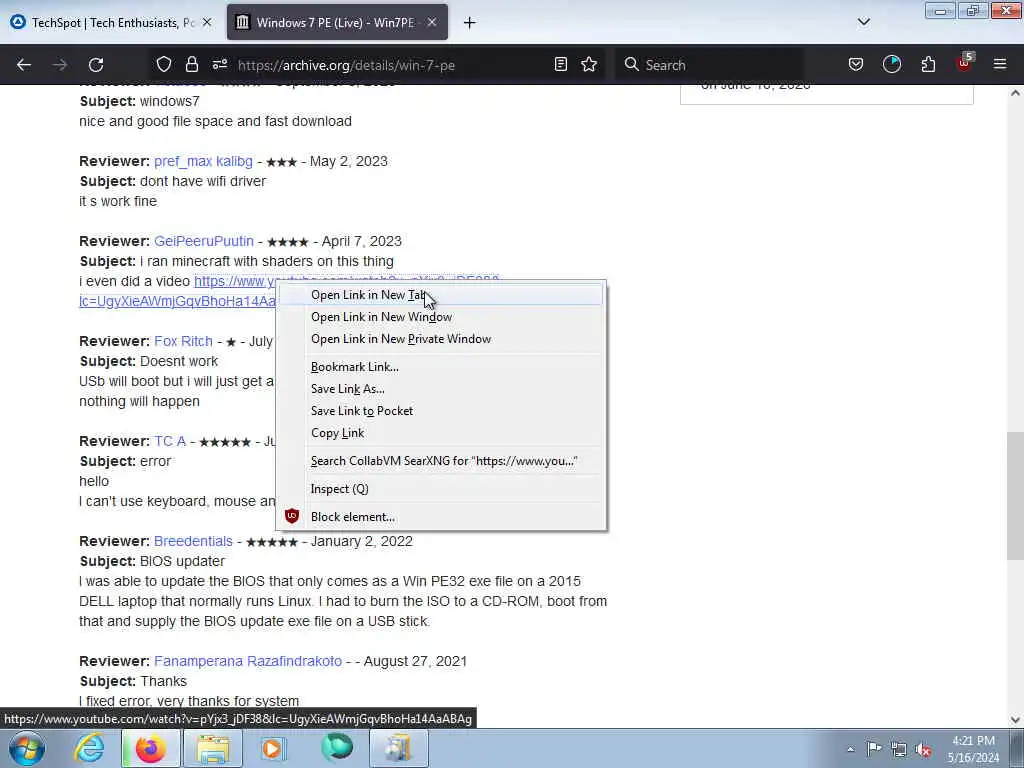Click the Windows Start orb
Screen dimensions: 1024x768
[27, 749]
